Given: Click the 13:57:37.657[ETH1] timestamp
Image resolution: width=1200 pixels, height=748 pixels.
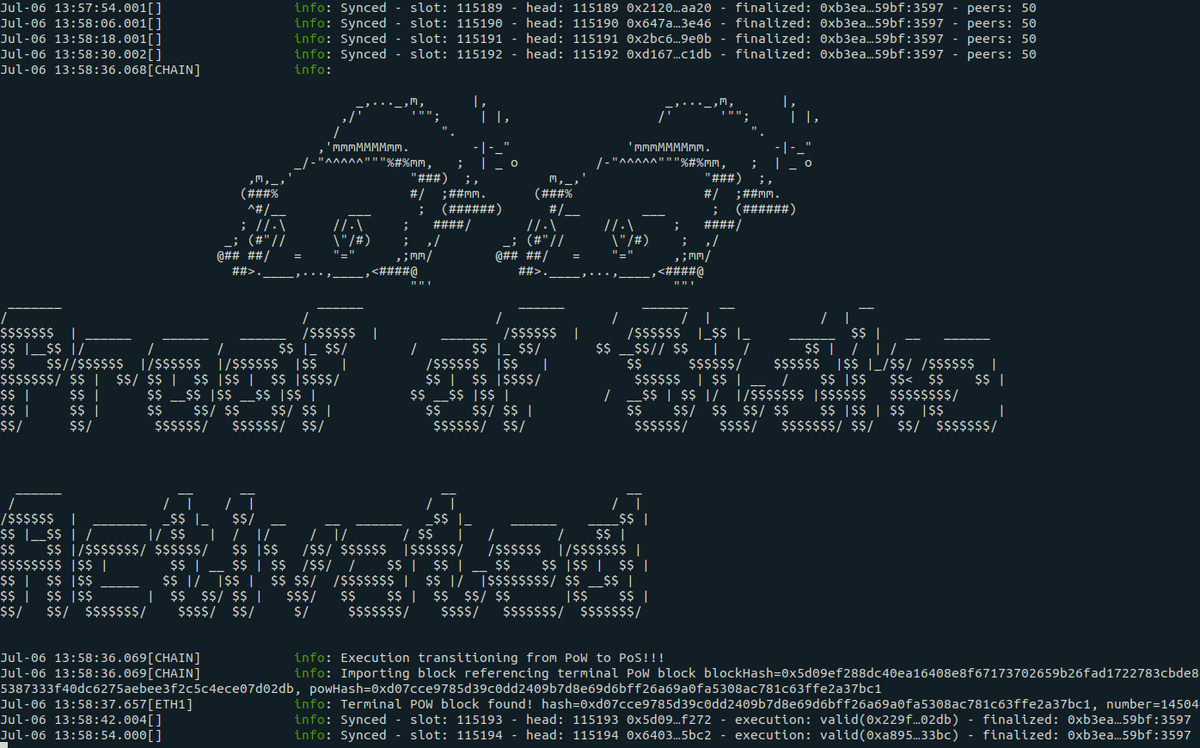Looking at the screenshot, I should click(x=97, y=705).
